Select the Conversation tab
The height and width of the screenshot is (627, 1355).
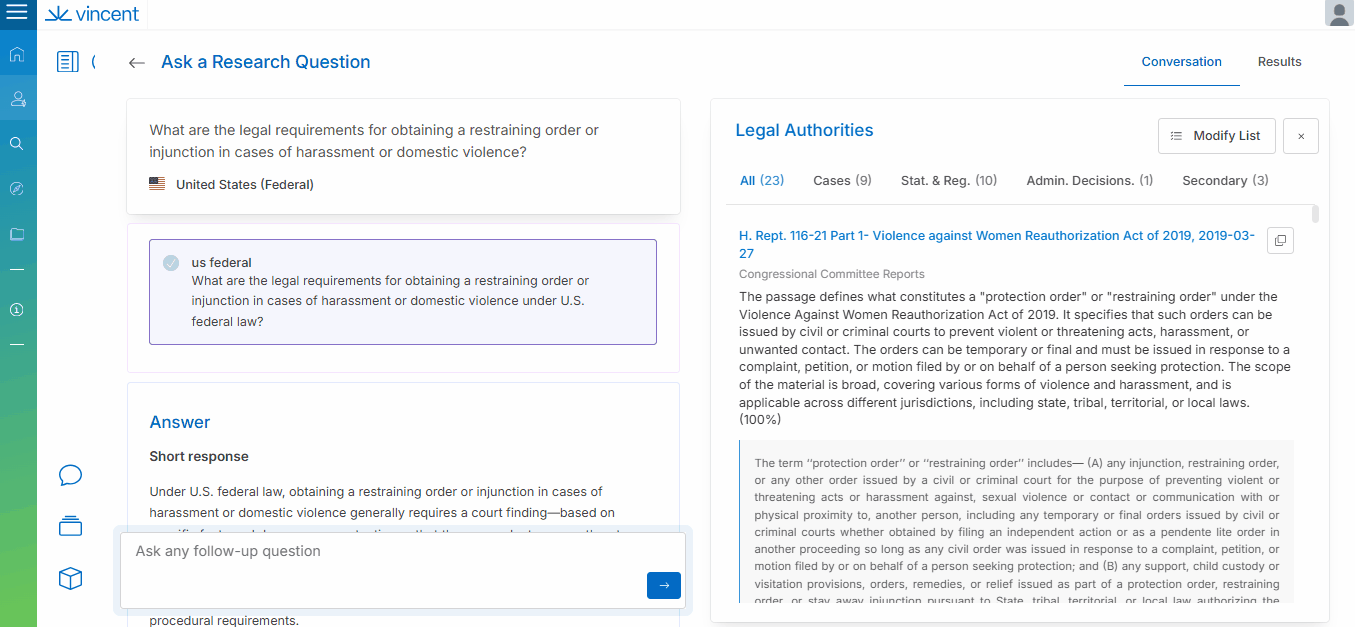tap(1181, 62)
